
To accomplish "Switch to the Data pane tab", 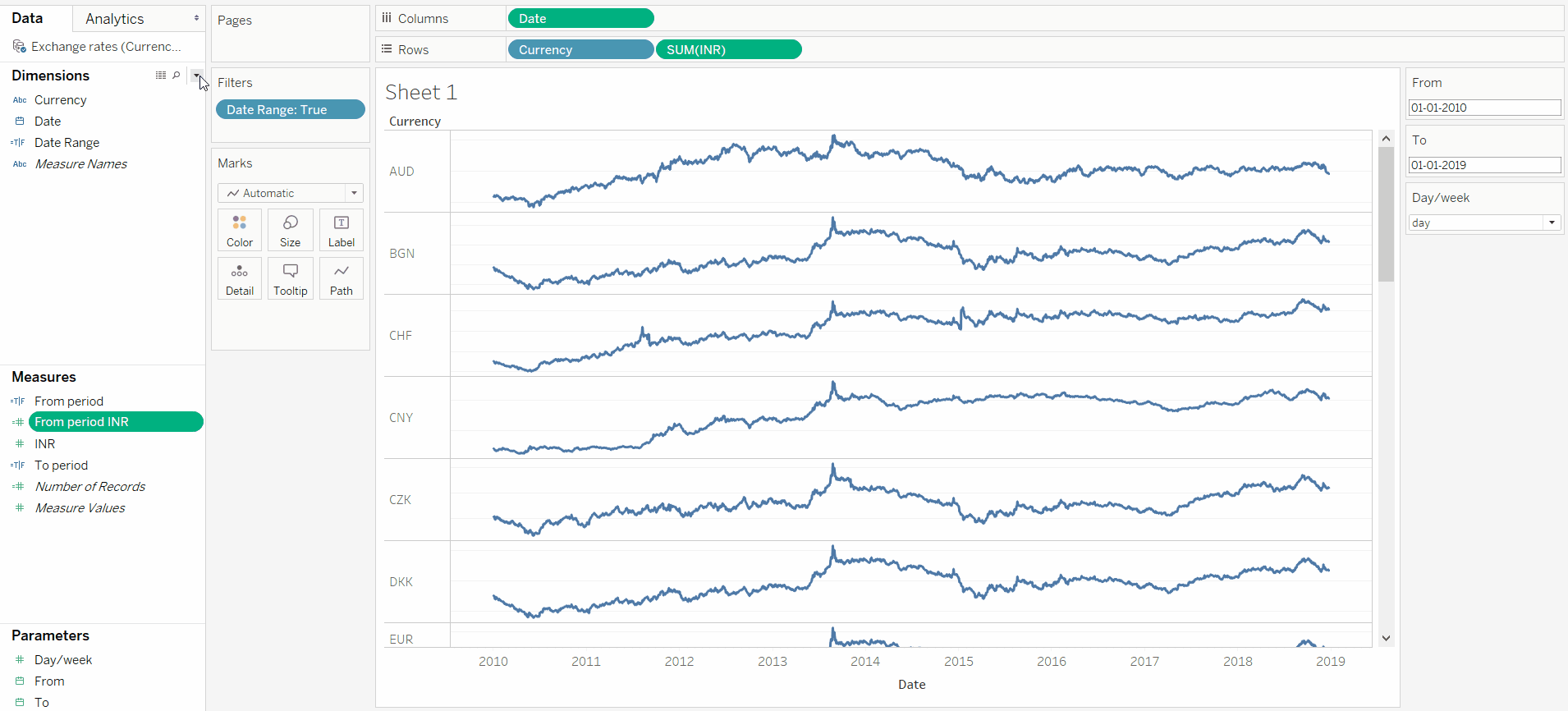I will click(x=27, y=18).
